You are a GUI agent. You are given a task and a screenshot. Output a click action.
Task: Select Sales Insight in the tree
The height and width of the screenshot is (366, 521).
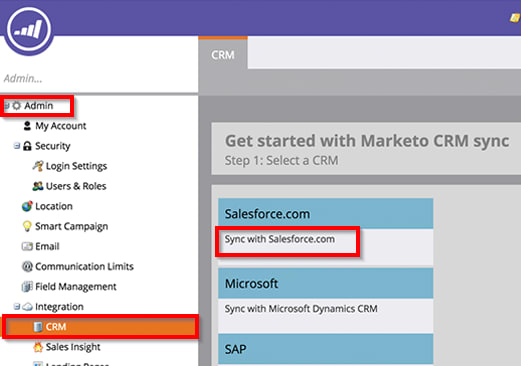[x=73, y=347]
